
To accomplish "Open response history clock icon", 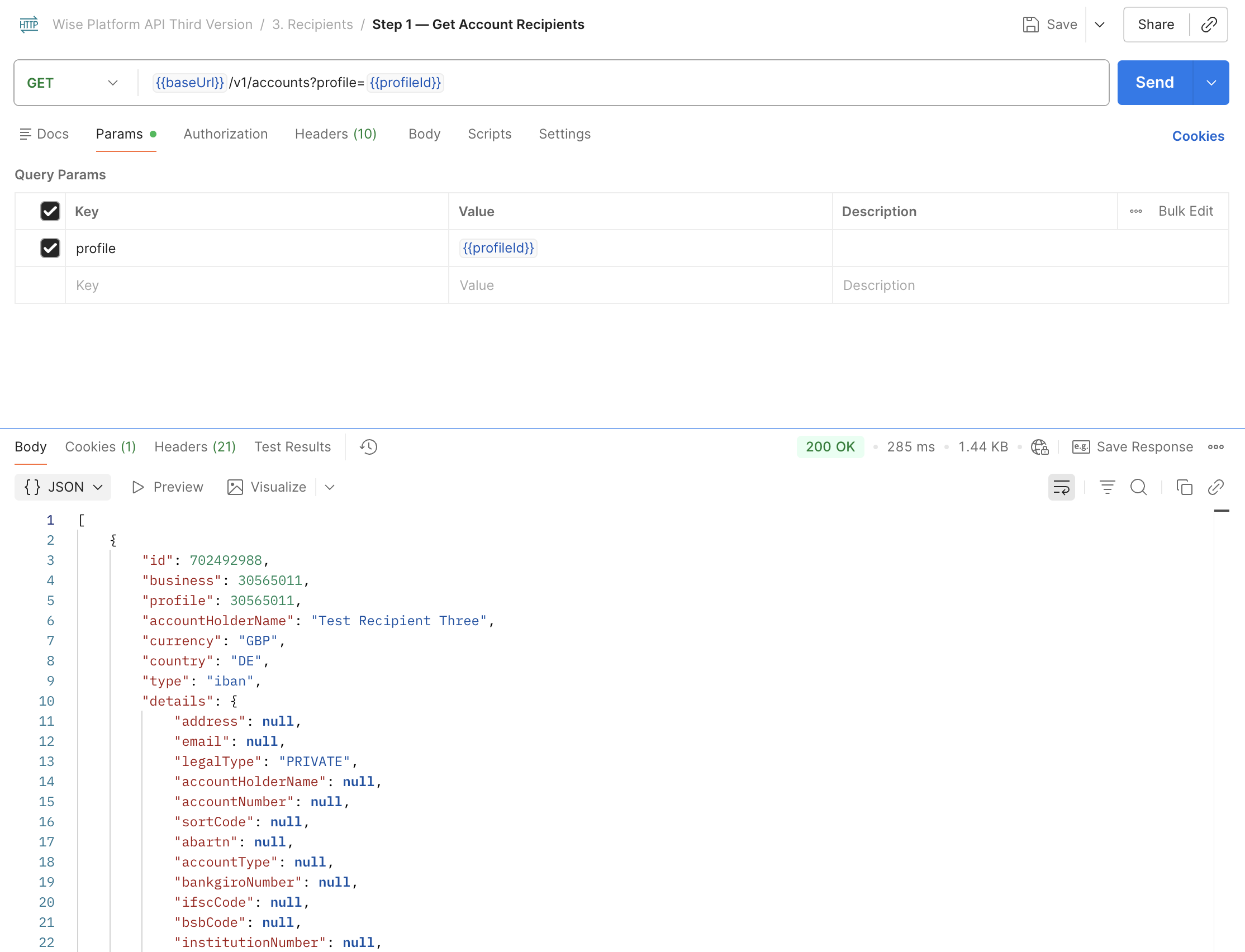I will pos(368,446).
